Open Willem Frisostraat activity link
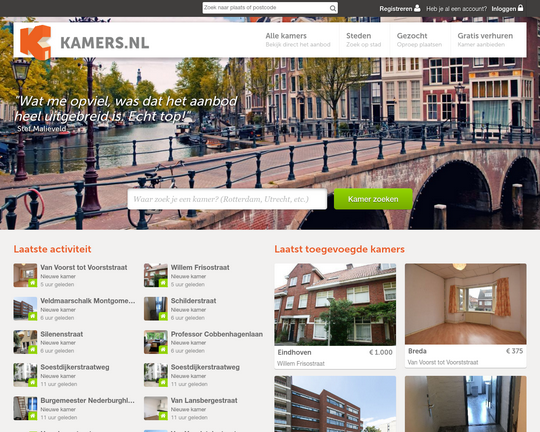The width and height of the screenshot is (540, 432). tap(200, 267)
